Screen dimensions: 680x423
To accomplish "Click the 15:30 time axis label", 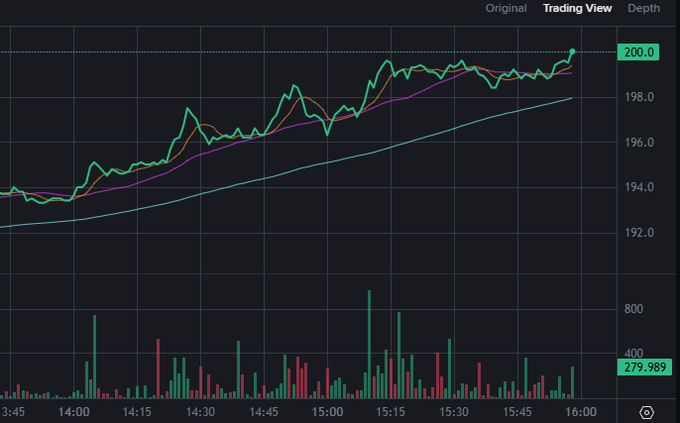I will tap(454, 412).
